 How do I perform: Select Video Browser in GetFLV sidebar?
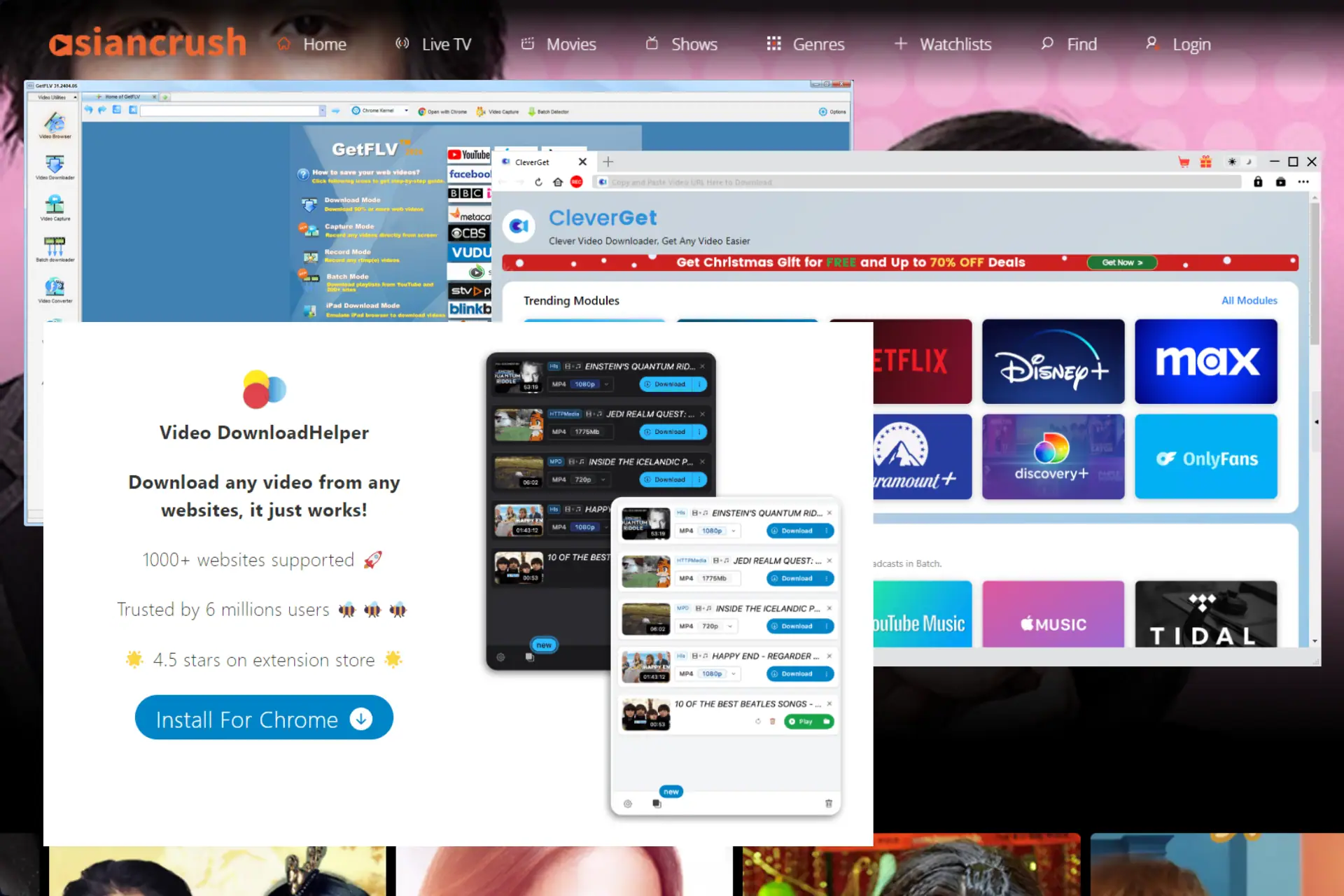[x=55, y=125]
